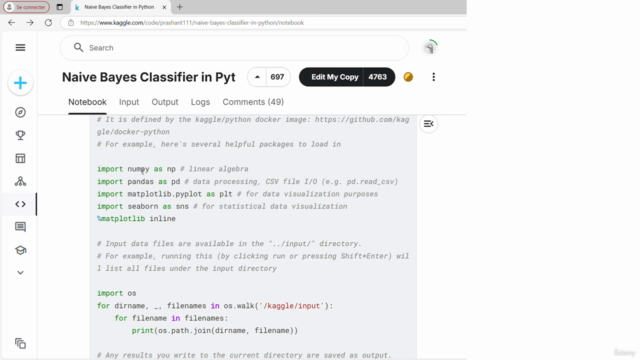The width and height of the screenshot is (640, 360).
Task: Click the notebook title Naive Bayes Classifier
Action: click(149, 77)
